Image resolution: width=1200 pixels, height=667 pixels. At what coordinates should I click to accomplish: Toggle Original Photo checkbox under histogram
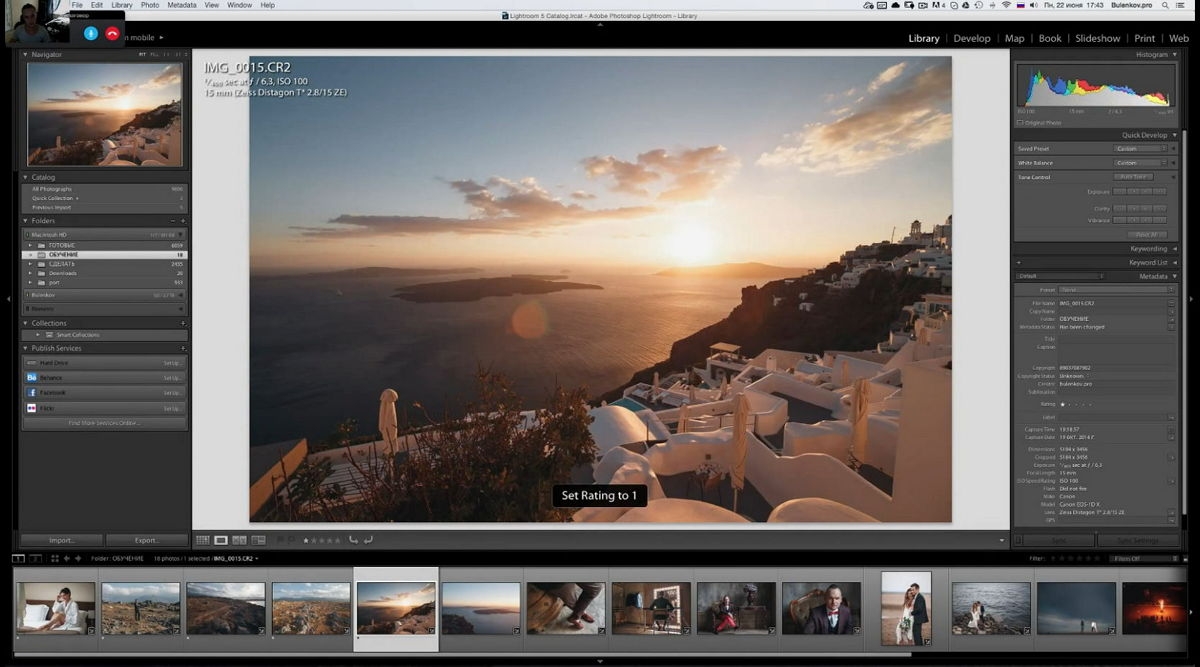click(1020, 122)
